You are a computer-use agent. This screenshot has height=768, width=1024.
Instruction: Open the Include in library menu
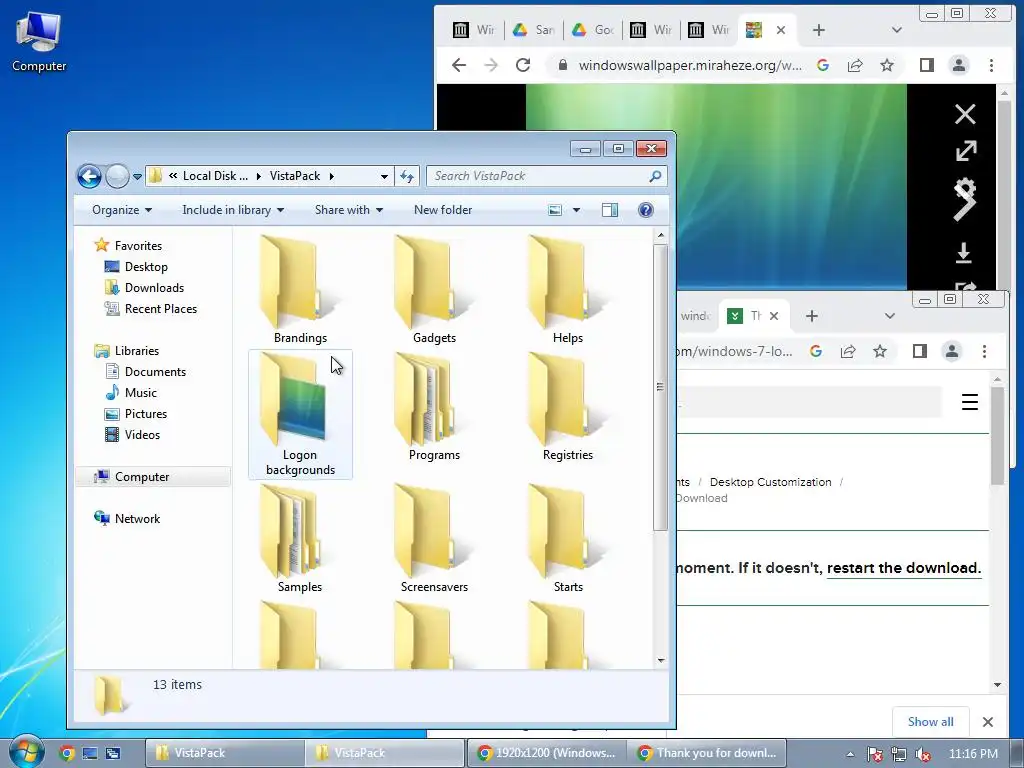[x=232, y=210]
